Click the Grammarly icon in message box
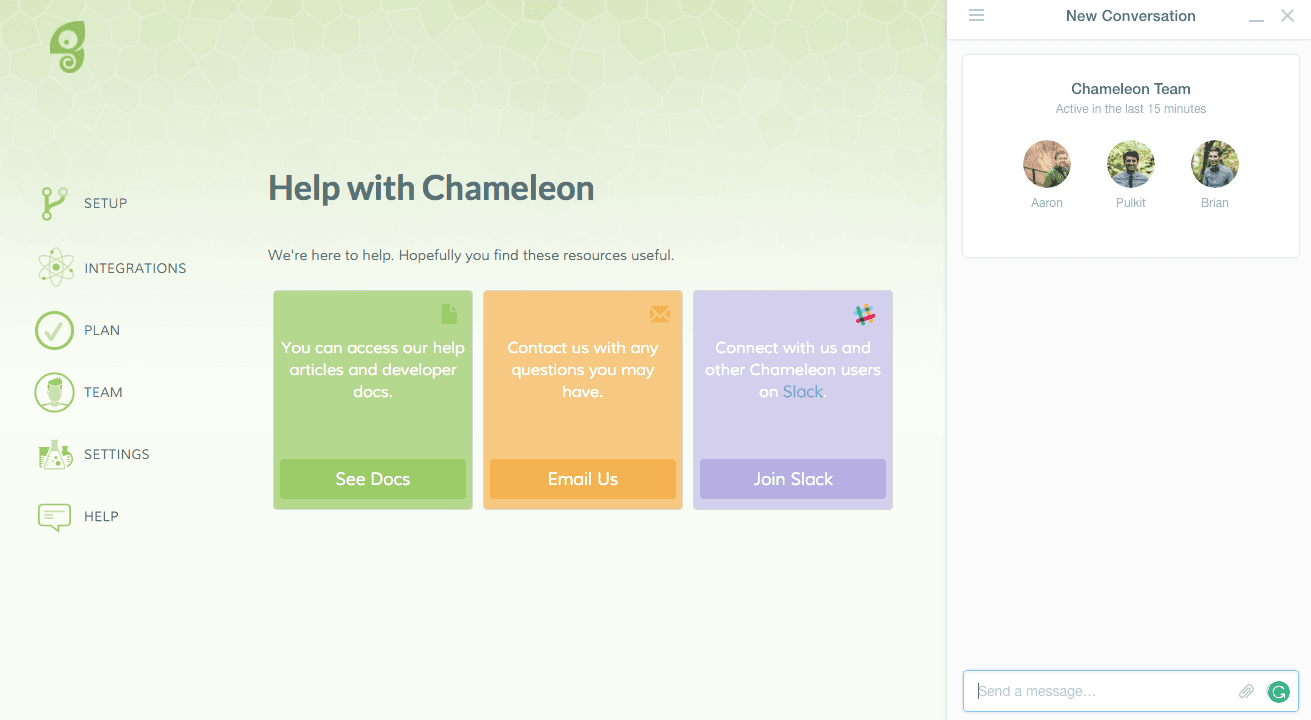 pyautogui.click(x=1278, y=691)
